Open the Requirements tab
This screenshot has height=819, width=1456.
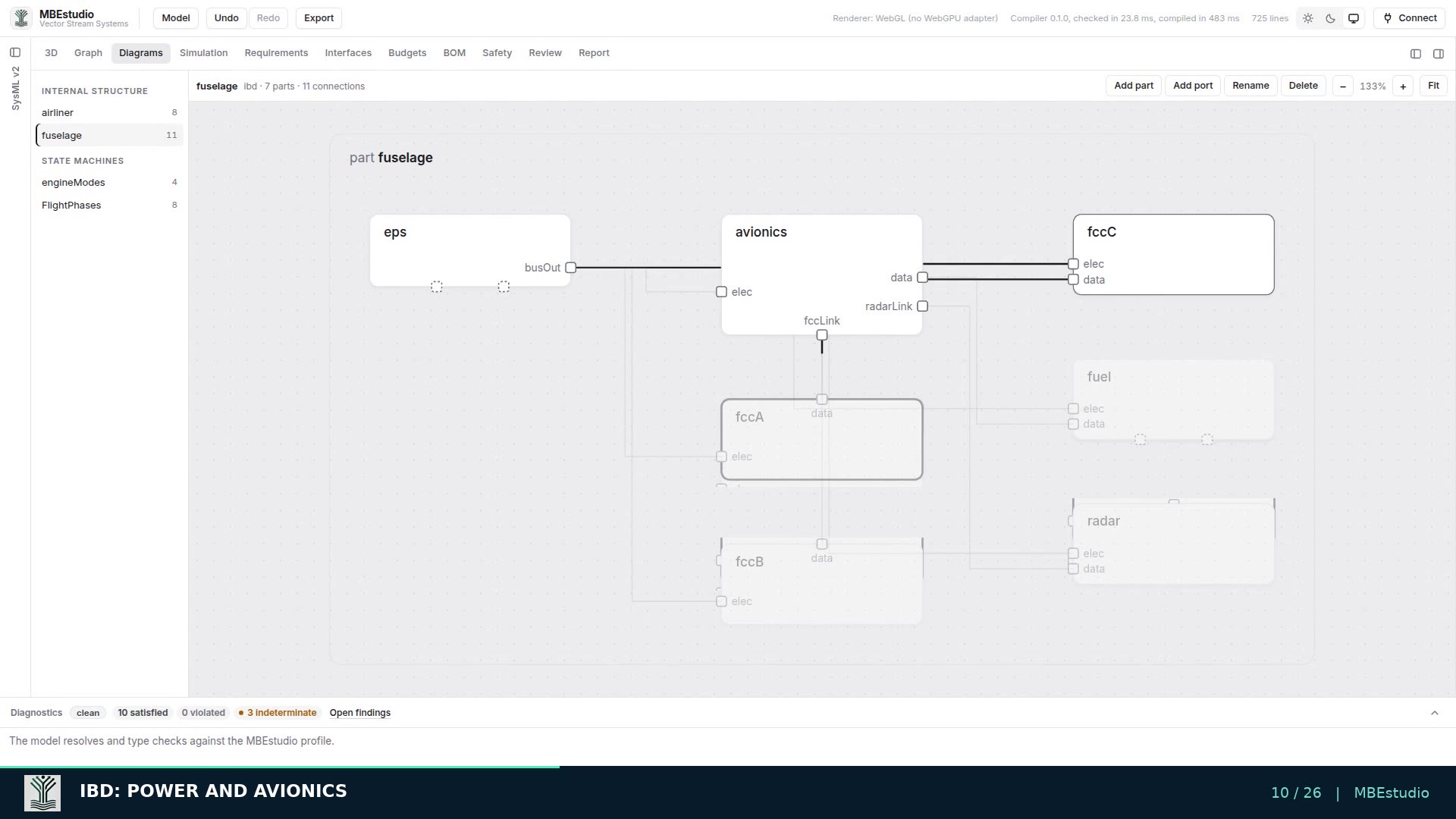tap(276, 53)
